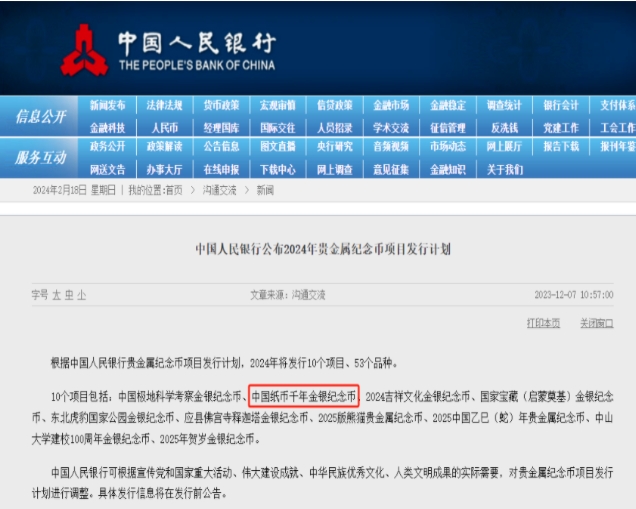Open the 法律法规 menu item
This screenshot has width=636, height=509.
pos(164,105)
